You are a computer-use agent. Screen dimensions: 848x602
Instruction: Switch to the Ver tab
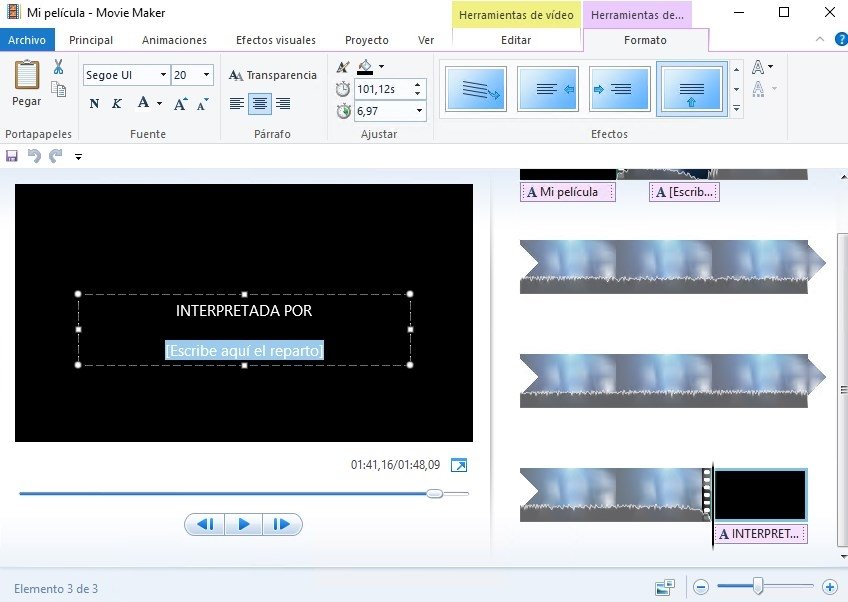pyautogui.click(x=426, y=41)
